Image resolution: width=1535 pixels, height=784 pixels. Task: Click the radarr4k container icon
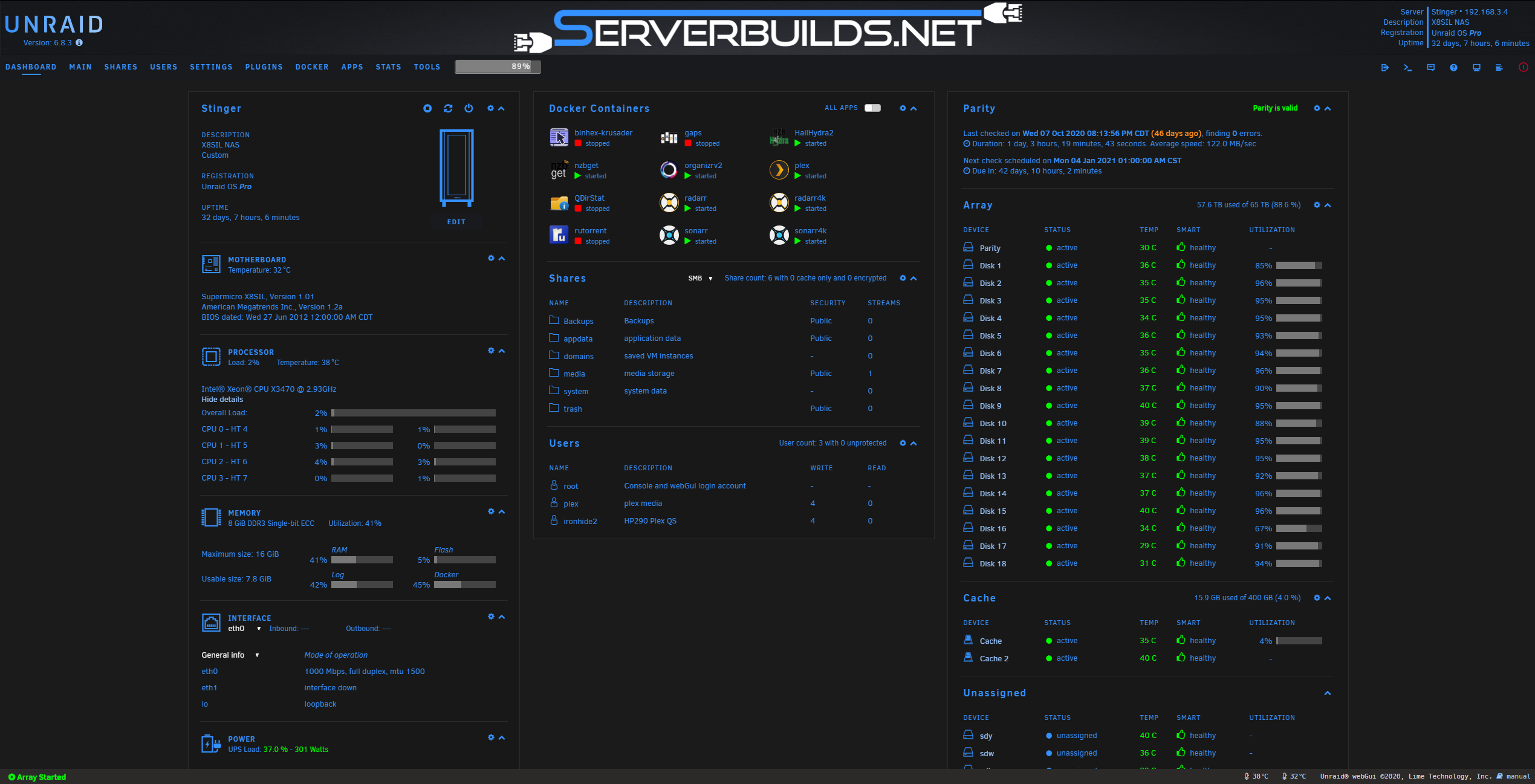pos(779,202)
